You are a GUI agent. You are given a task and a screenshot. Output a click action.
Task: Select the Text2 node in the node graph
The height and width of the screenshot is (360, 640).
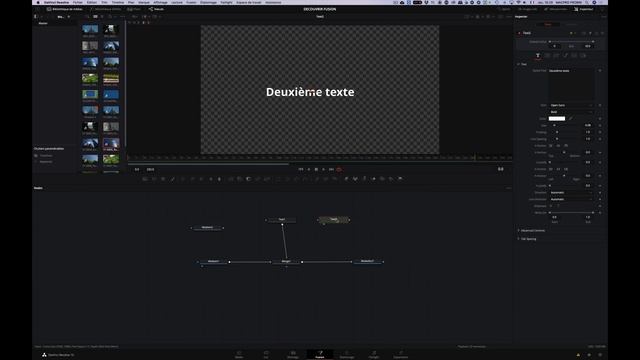click(x=333, y=220)
